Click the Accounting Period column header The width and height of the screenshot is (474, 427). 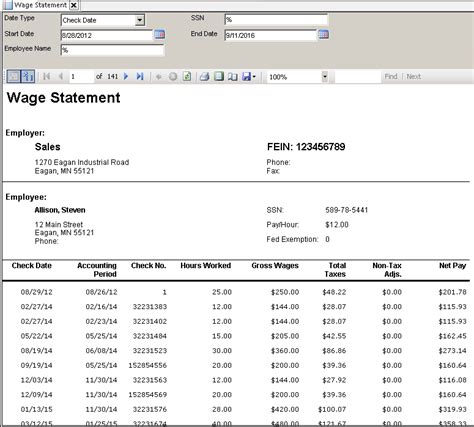[x=97, y=270]
